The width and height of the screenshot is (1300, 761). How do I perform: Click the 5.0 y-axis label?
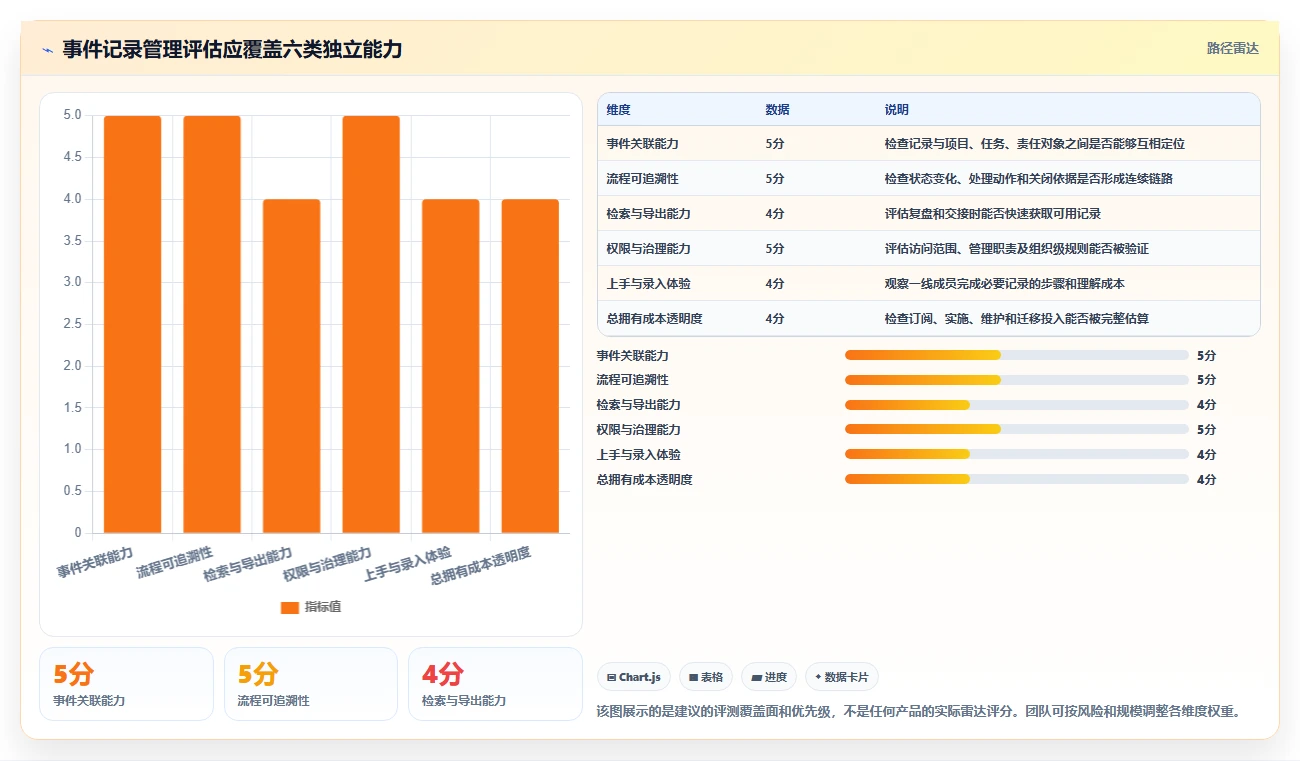pyautogui.click(x=72, y=115)
